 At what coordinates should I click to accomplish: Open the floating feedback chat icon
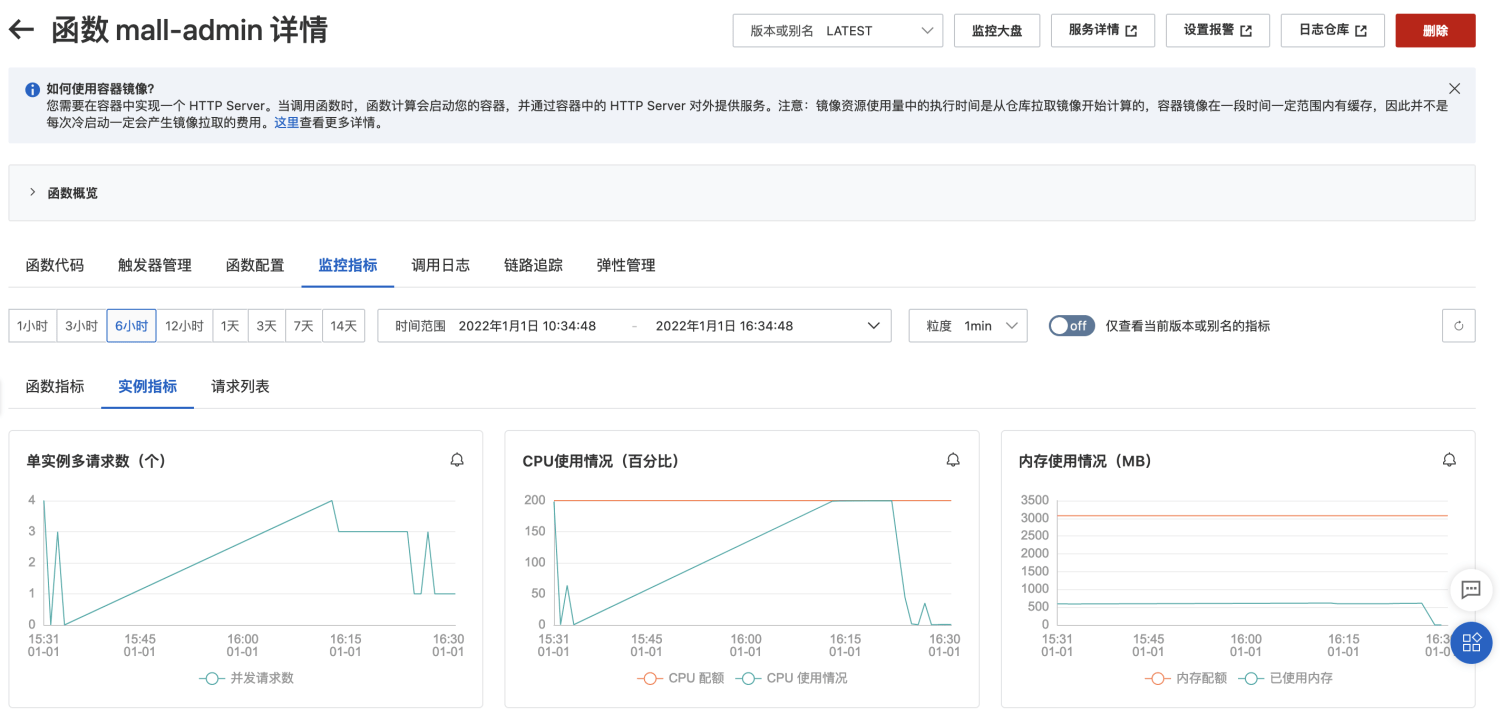[x=1470, y=590]
